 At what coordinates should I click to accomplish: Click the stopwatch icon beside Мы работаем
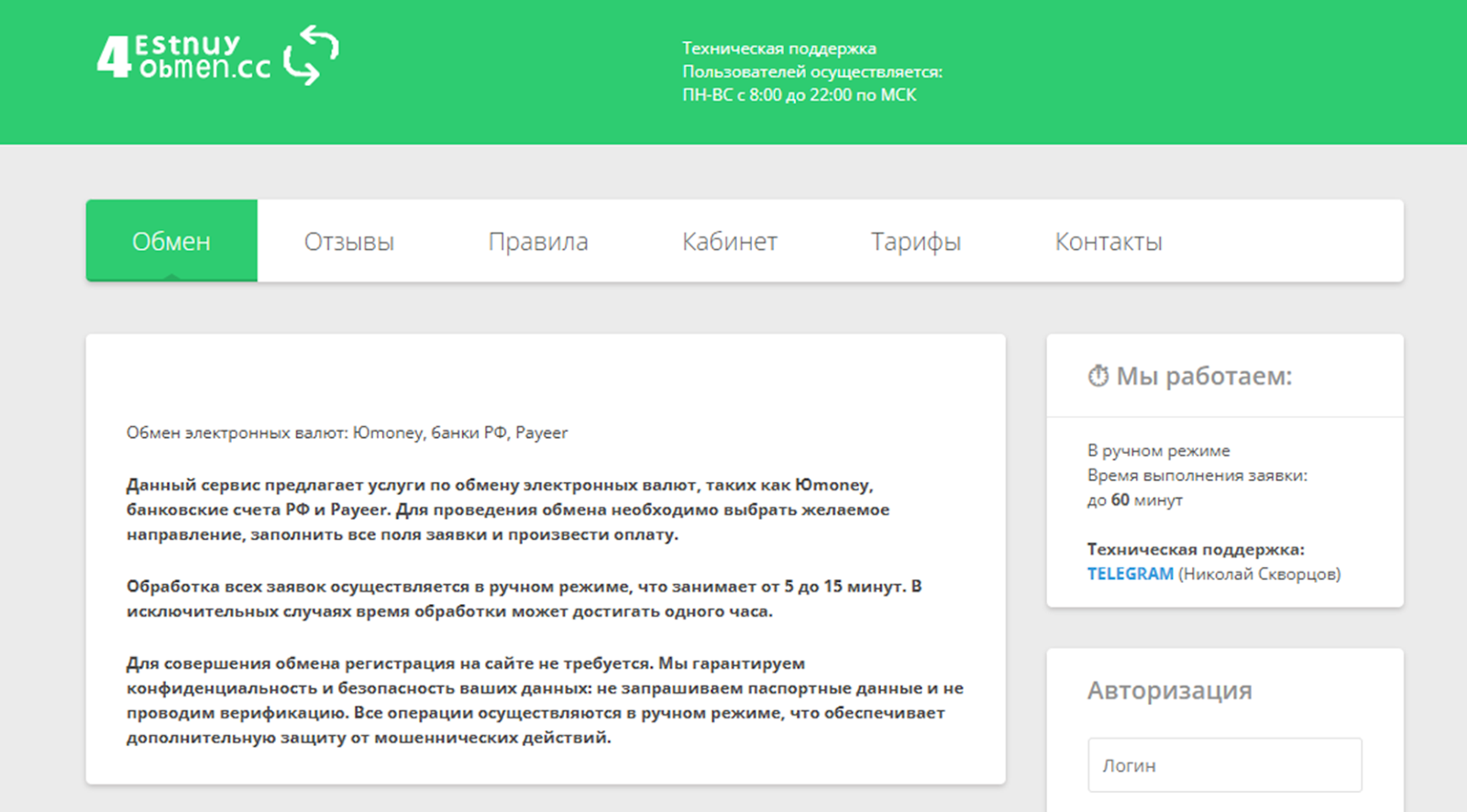[1097, 376]
